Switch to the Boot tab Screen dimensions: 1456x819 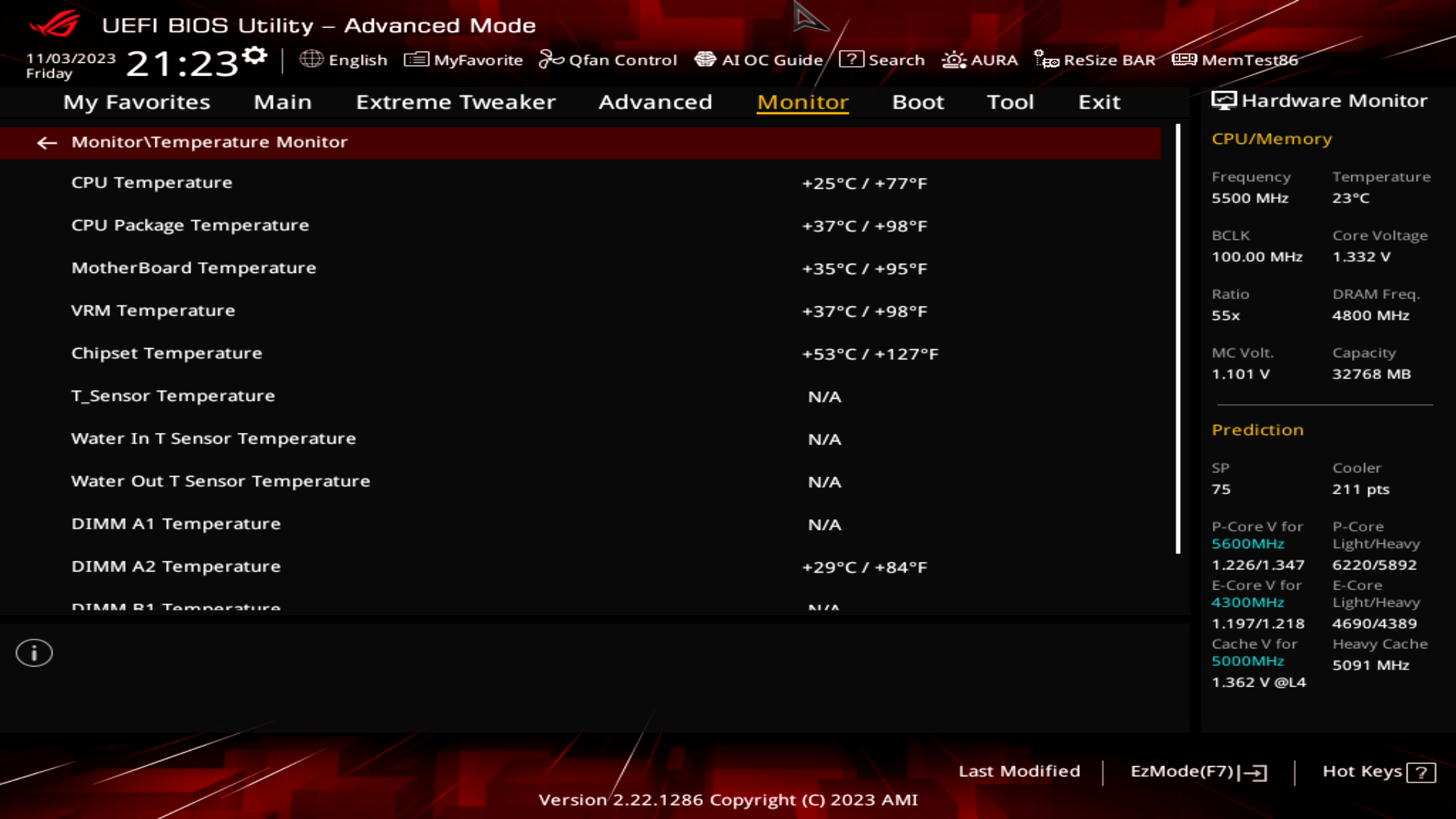pos(918,102)
